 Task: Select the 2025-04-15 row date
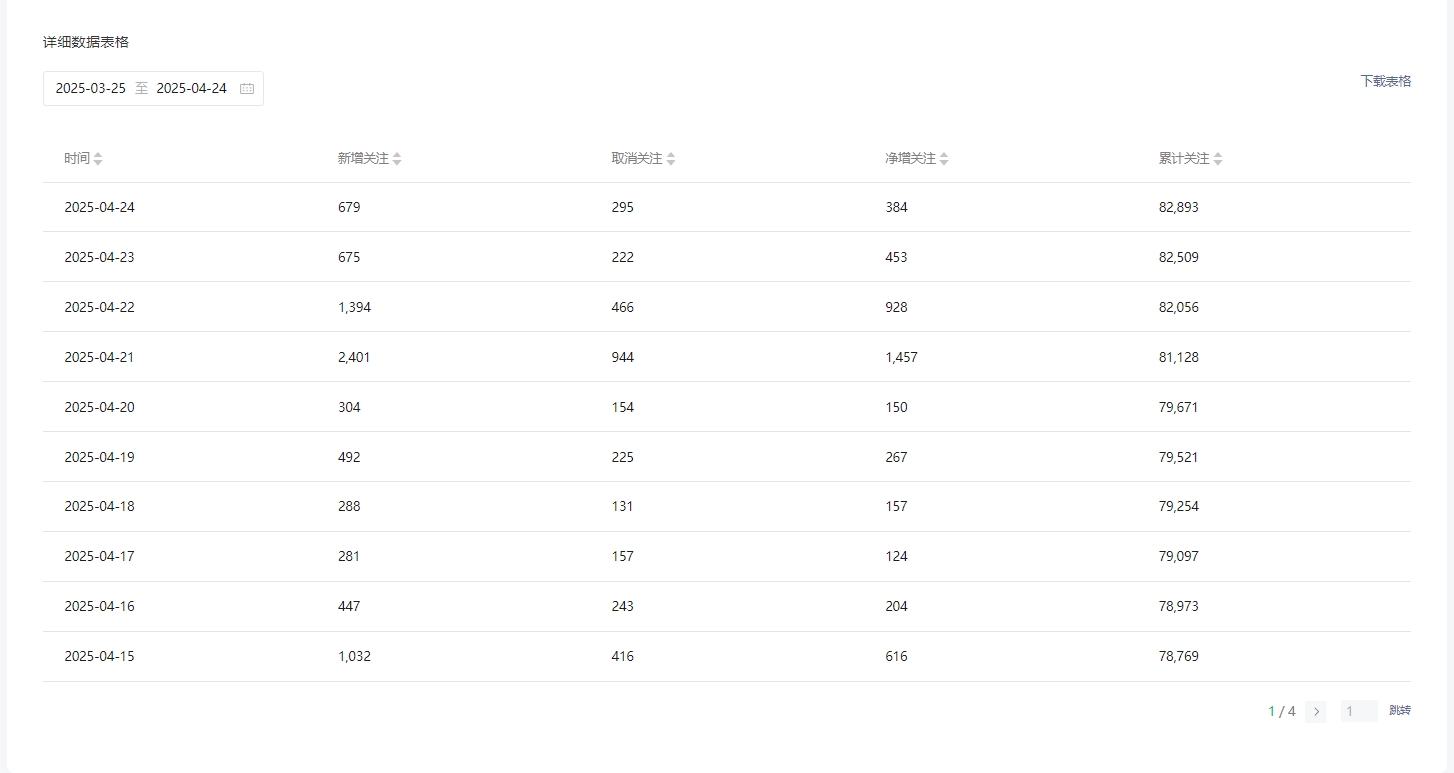[x=99, y=656]
